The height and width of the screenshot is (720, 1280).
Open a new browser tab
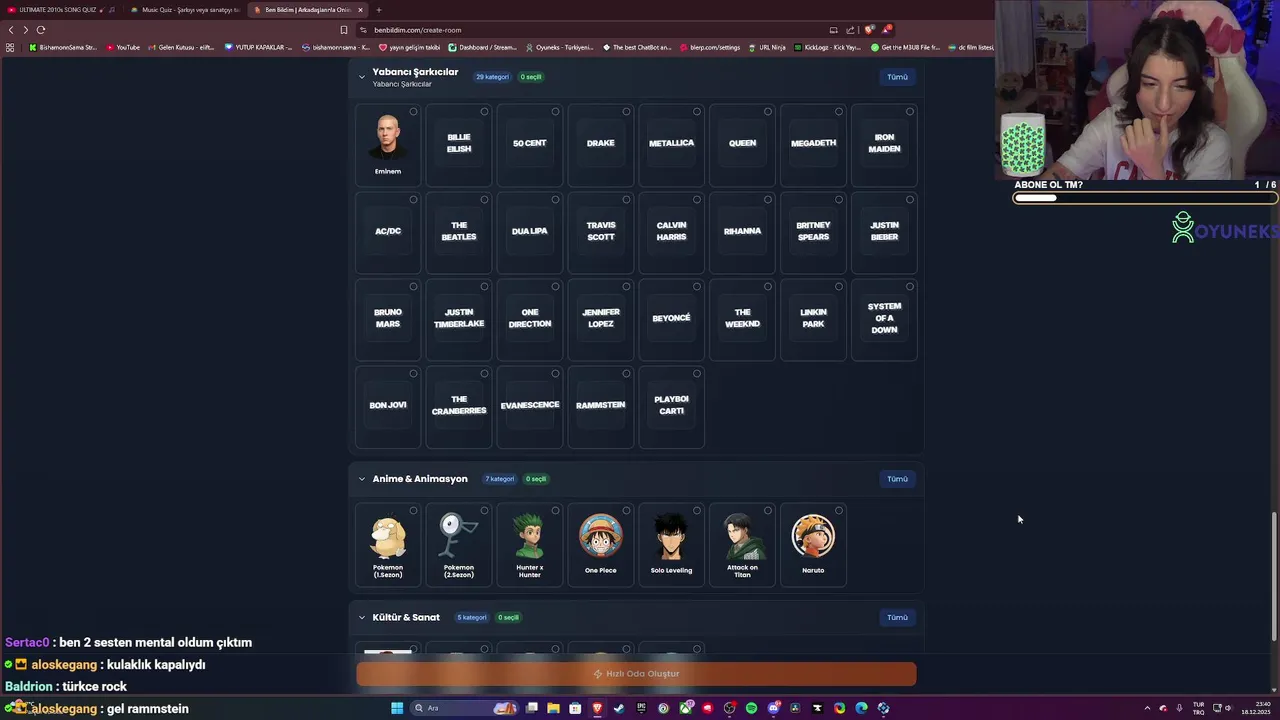(378, 10)
